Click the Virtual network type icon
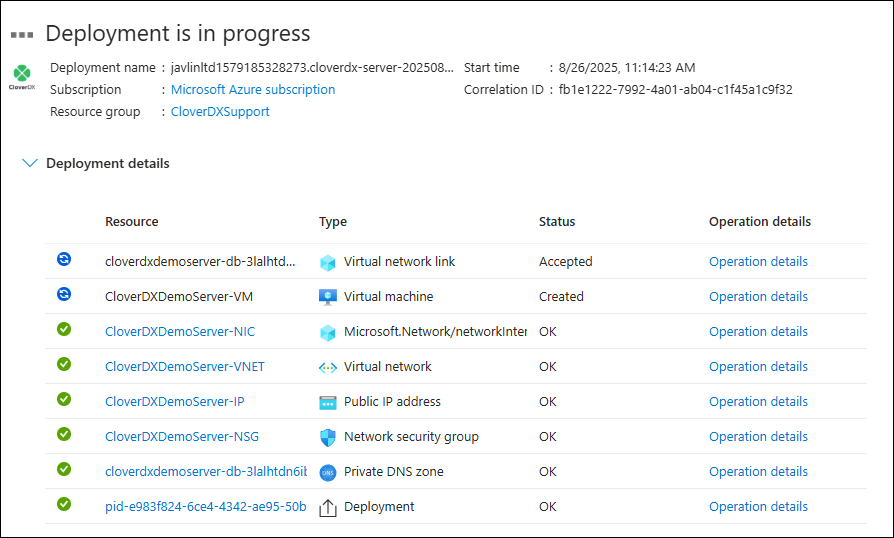The height and width of the screenshot is (538, 894). tap(328, 368)
